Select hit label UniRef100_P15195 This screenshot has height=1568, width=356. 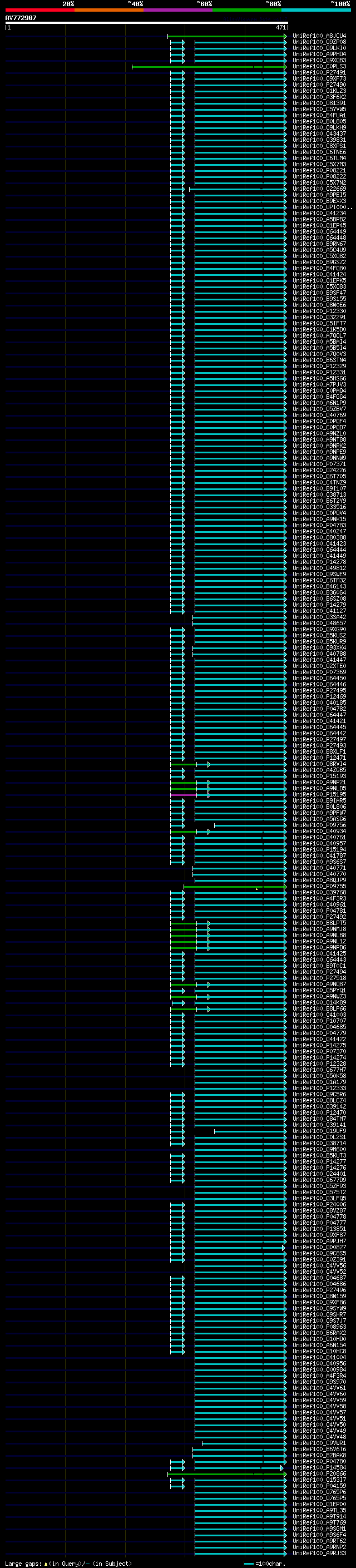click(x=319, y=795)
